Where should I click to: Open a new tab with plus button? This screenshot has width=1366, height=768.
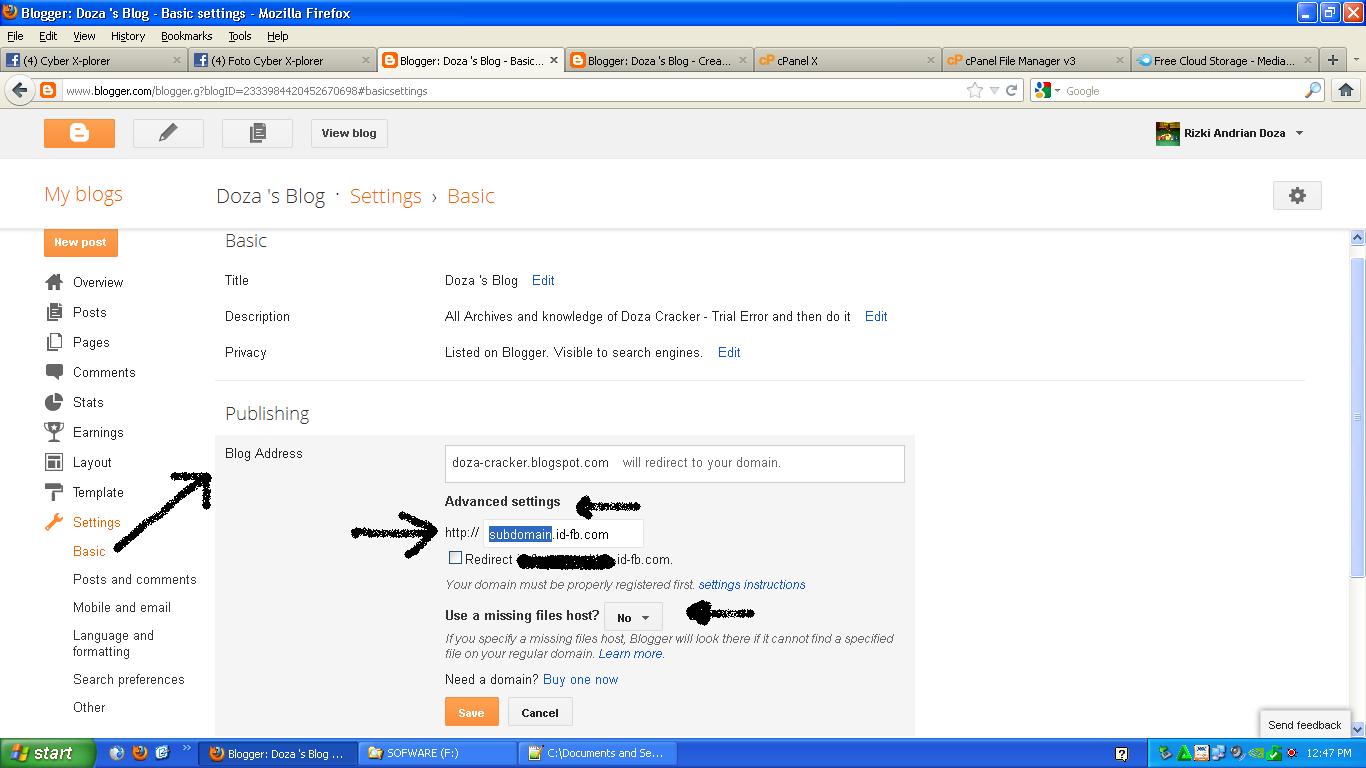tap(1332, 60)
